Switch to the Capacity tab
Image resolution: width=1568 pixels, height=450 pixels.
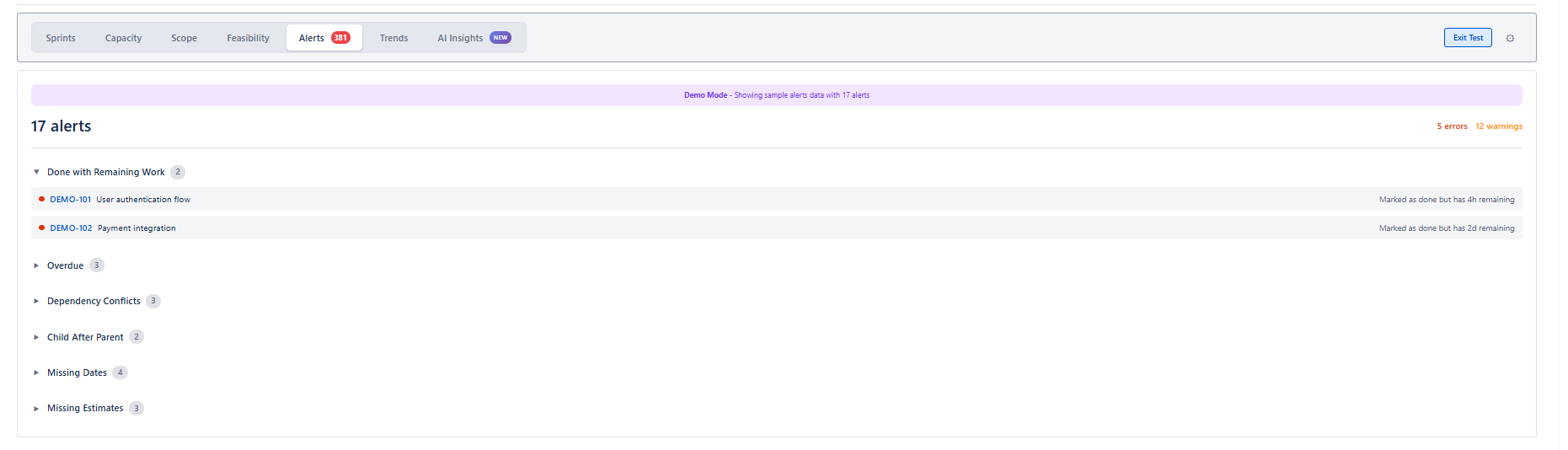[123, 38]
